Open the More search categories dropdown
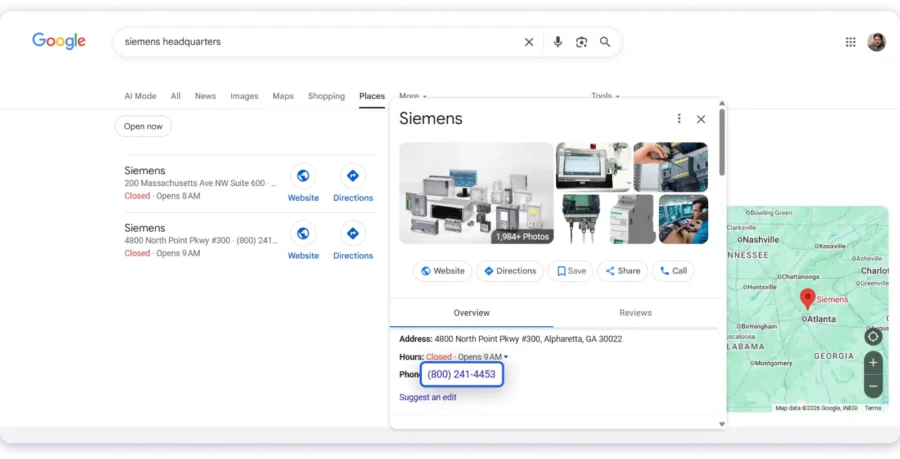Image resolution: width=900 pixels, height=459 pixels. (413, 96)
